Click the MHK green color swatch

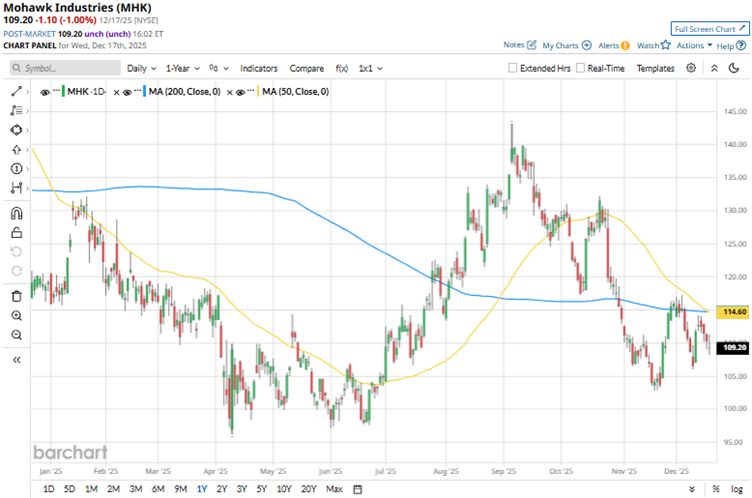pyautogui.click(x=63, y=92)
